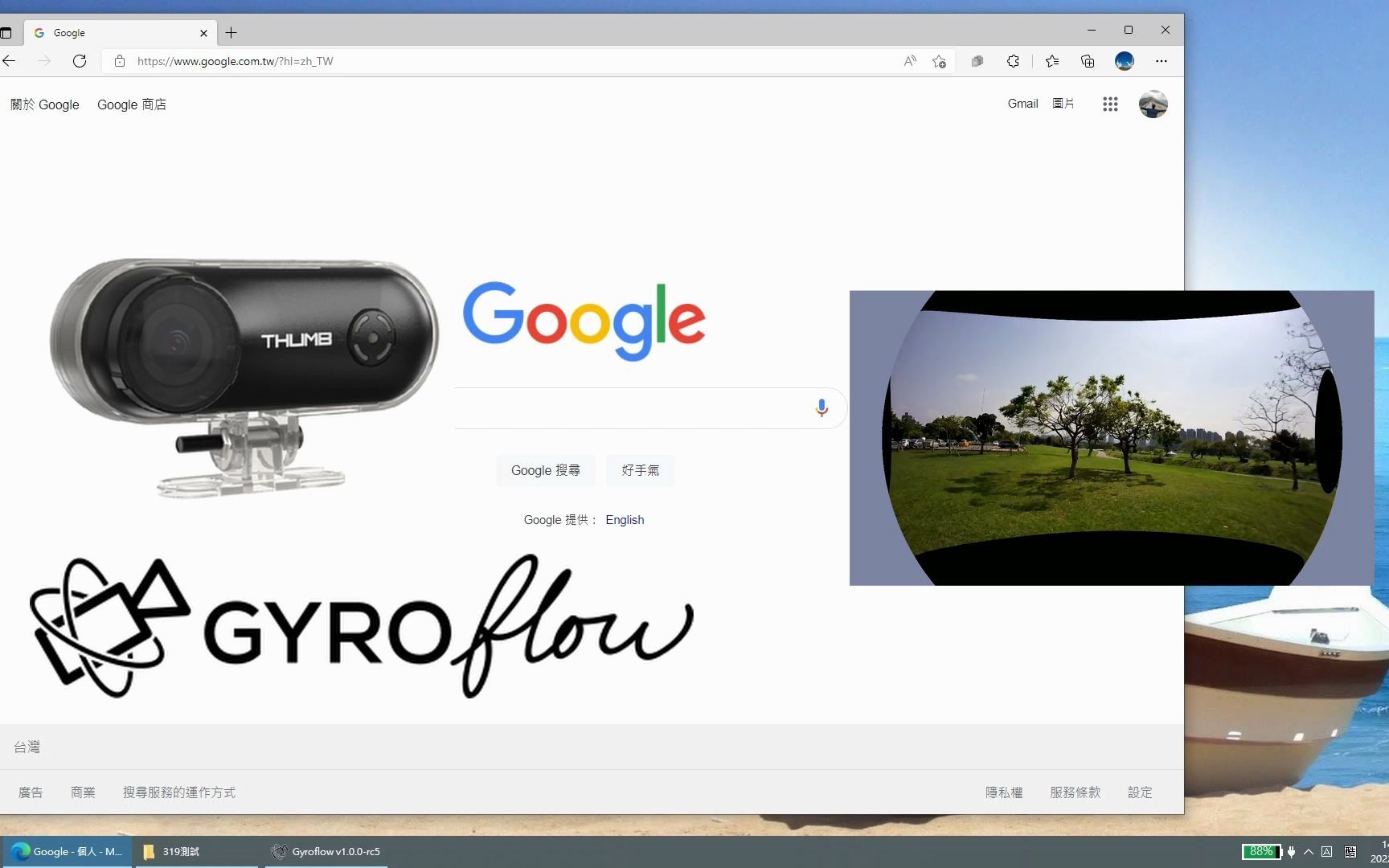Image resolution: width=1389 pixels, height=868 pixels.
Task: Toggle read aloud icon in address bar
Action: pyautogui.click(x=910, y=61)
